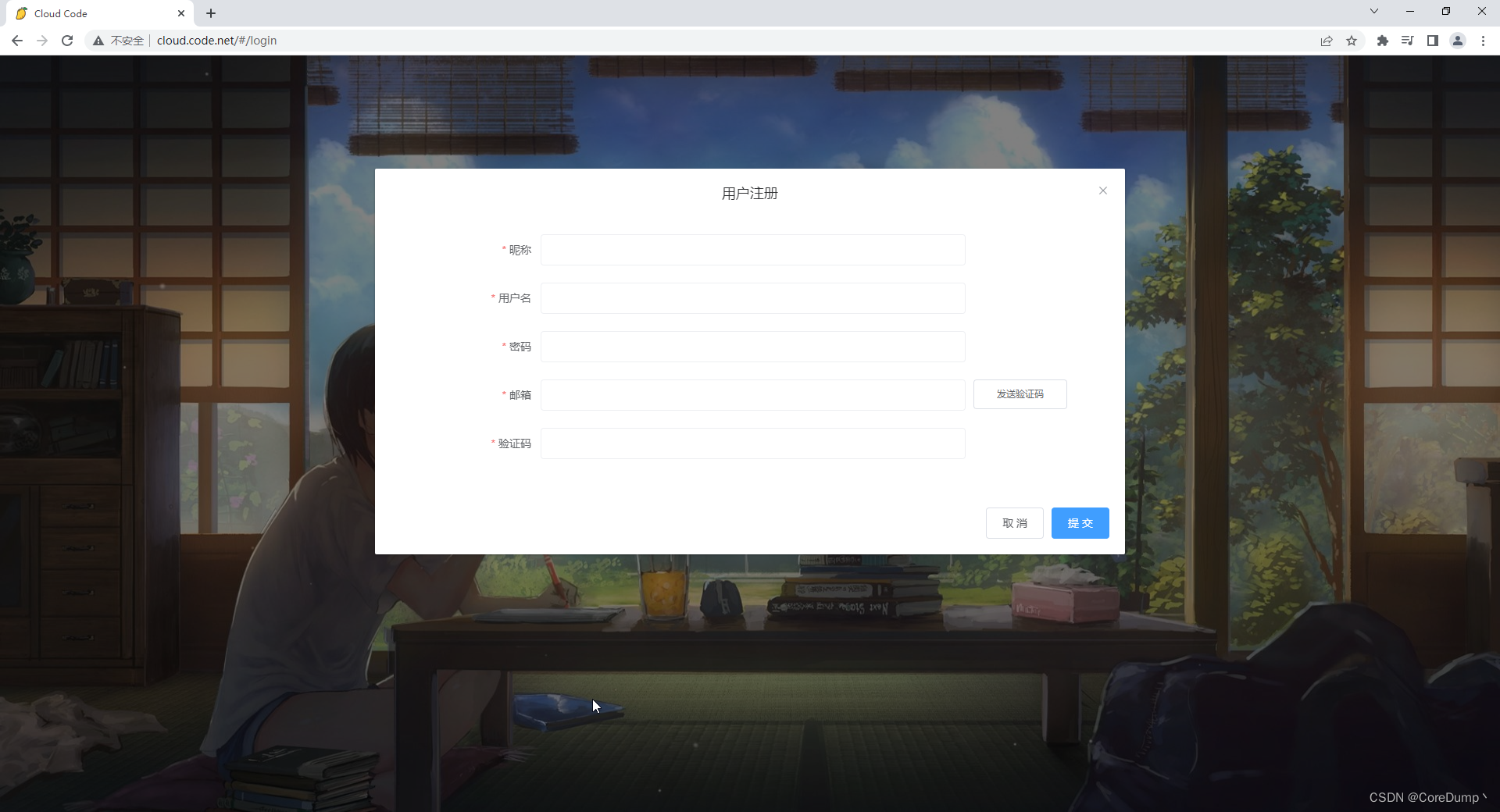
Task: Open the media control icon
Action: click(1408, 41)
